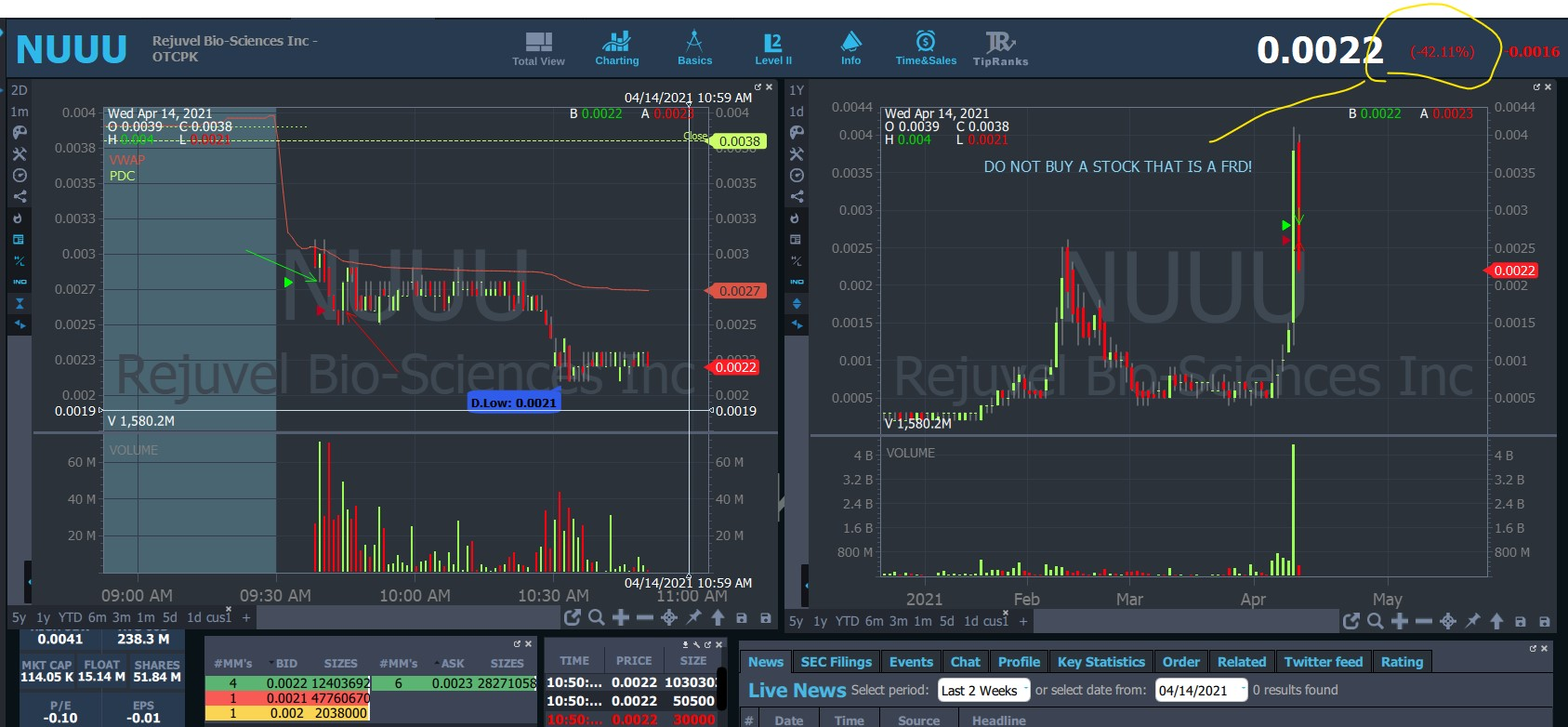Viewport: 1568px width, 727px height.
Task: Toggle the VWAP study label on the intraday chart
Action: [126, 160]
